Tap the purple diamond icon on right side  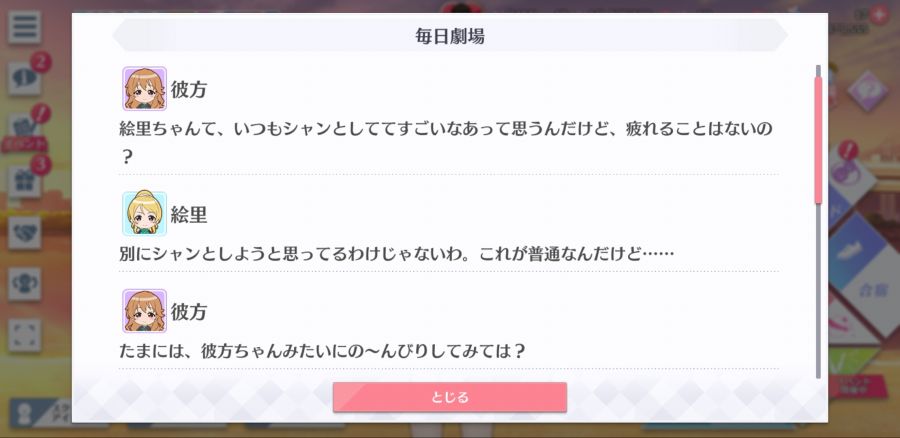click(x=867, y=91)
